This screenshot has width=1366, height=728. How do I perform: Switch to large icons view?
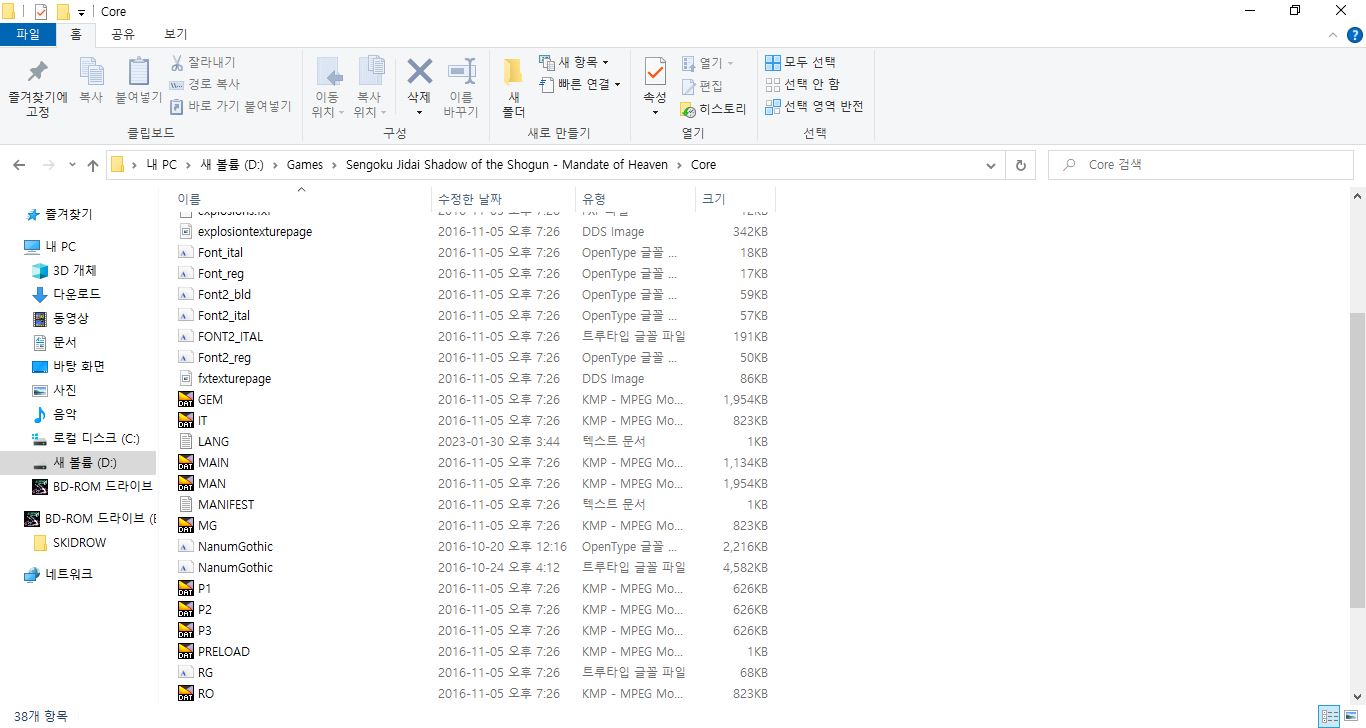(1351, 716)
